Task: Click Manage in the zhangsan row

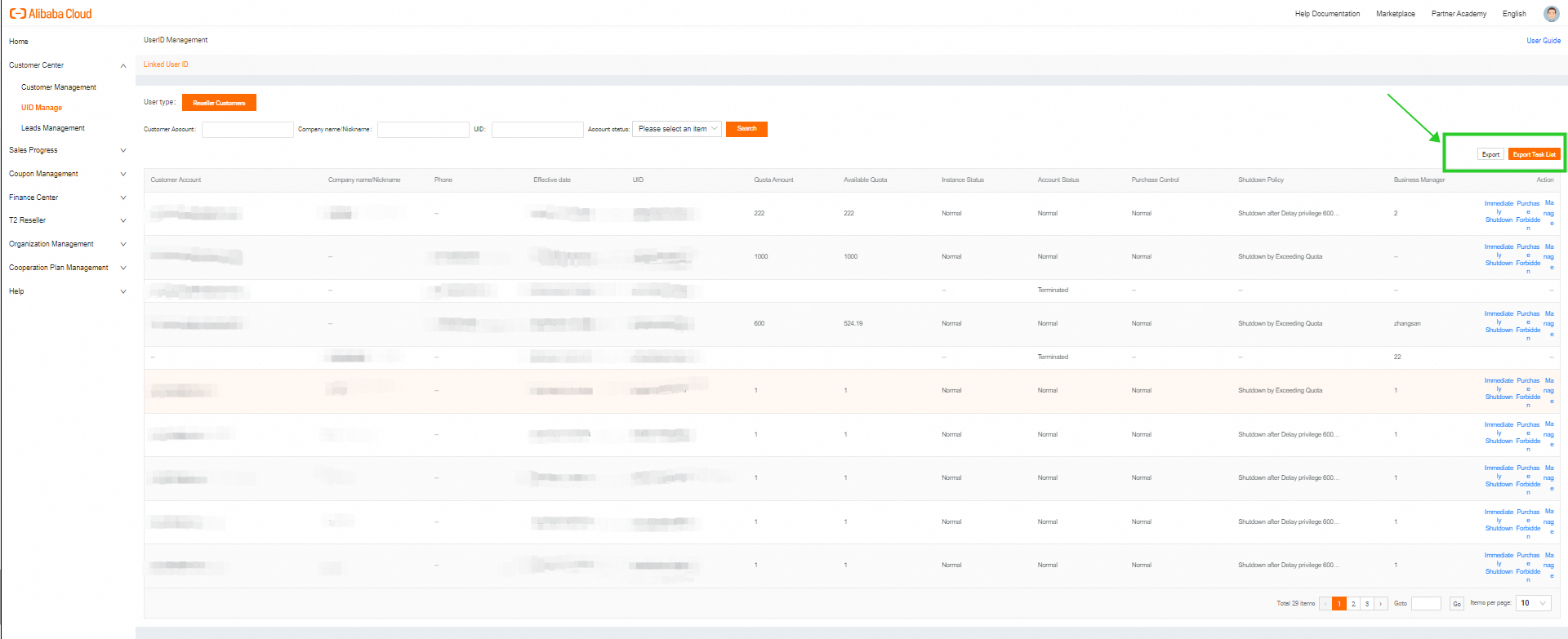Action: [1549, 323]
